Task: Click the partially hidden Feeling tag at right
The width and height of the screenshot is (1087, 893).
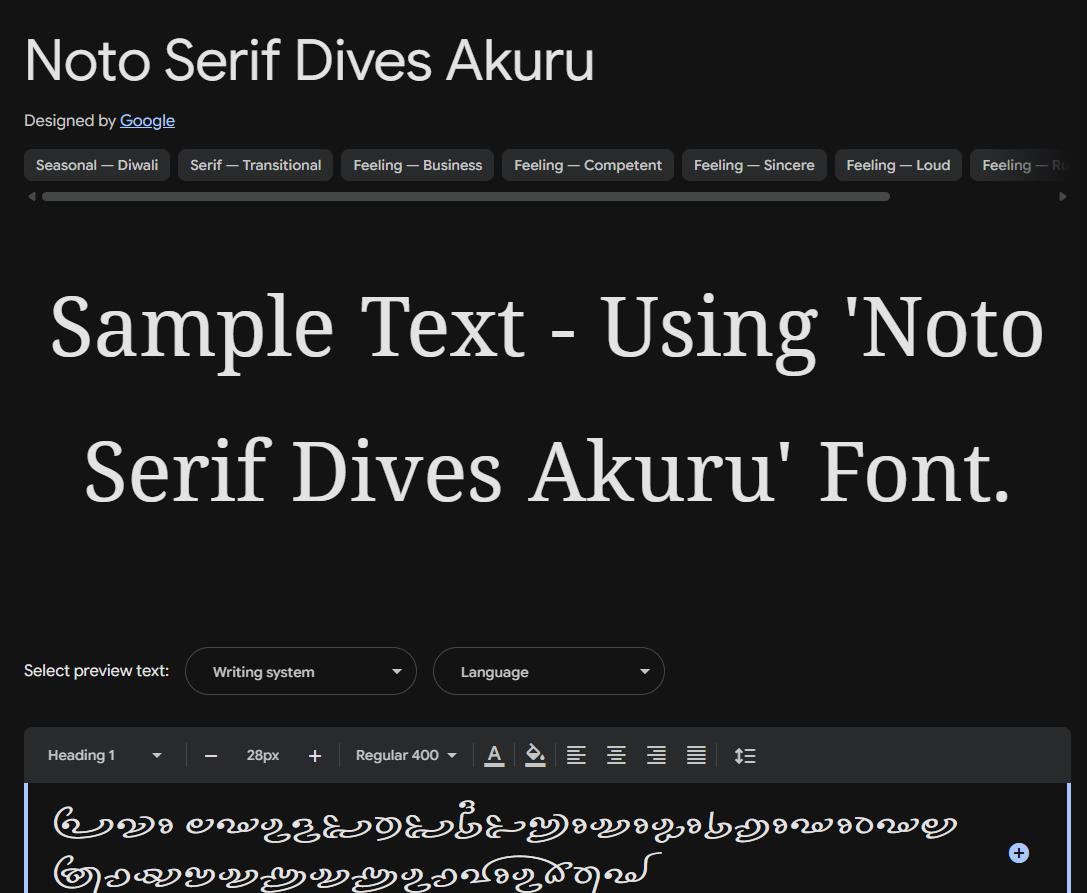Action: (1020, 165)
